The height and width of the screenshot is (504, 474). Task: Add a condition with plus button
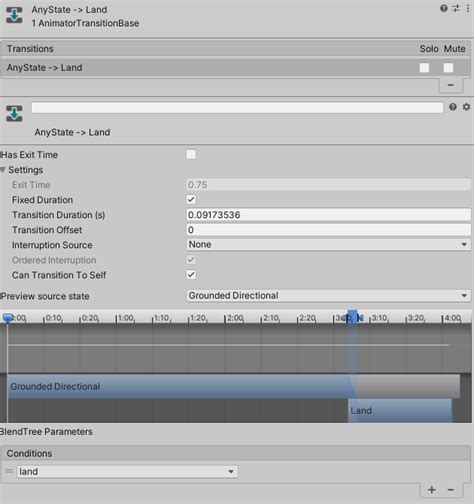coord(432,490)
